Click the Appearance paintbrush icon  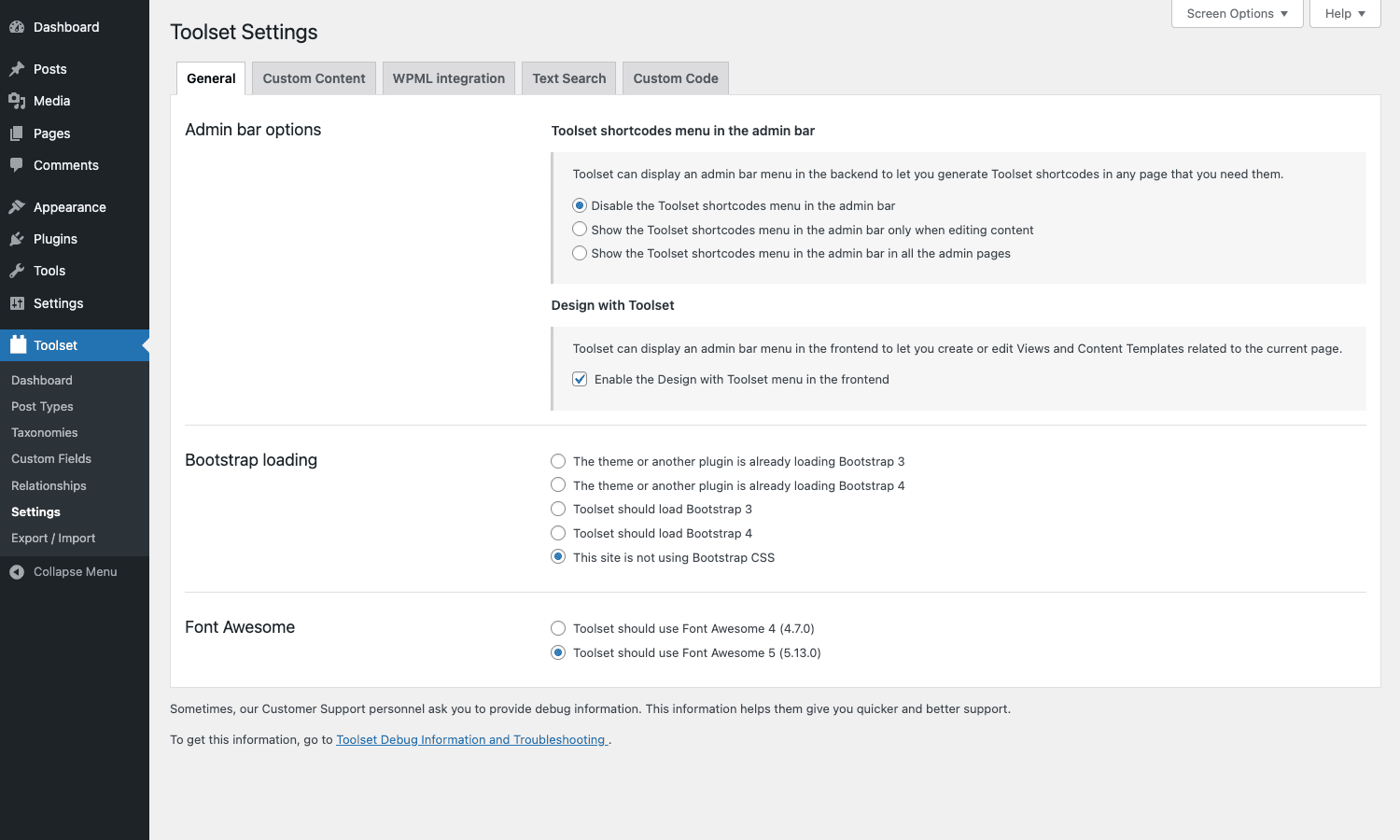click(17, 207)
